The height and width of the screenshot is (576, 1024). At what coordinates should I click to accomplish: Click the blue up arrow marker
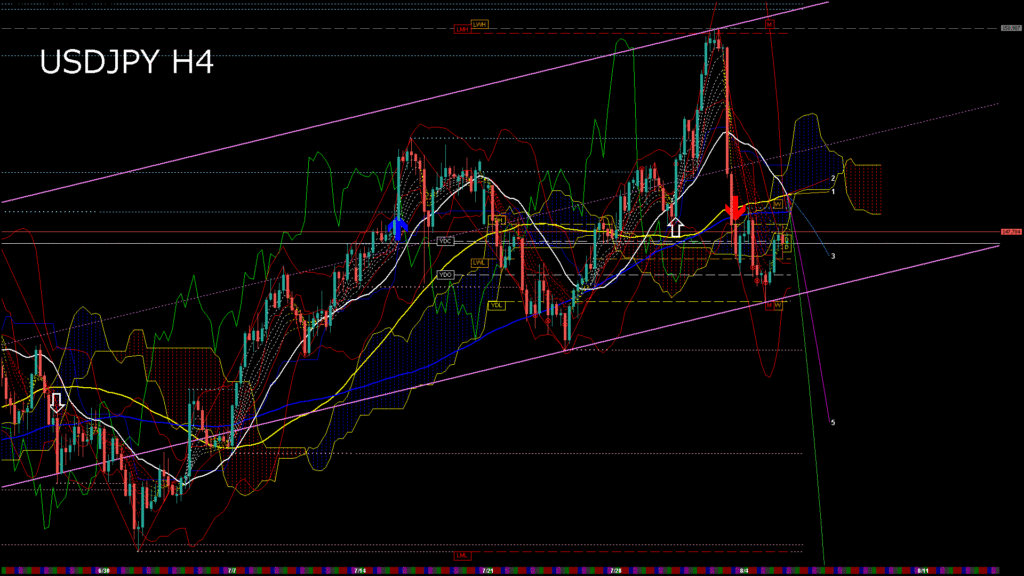click(x=397, y=229)
